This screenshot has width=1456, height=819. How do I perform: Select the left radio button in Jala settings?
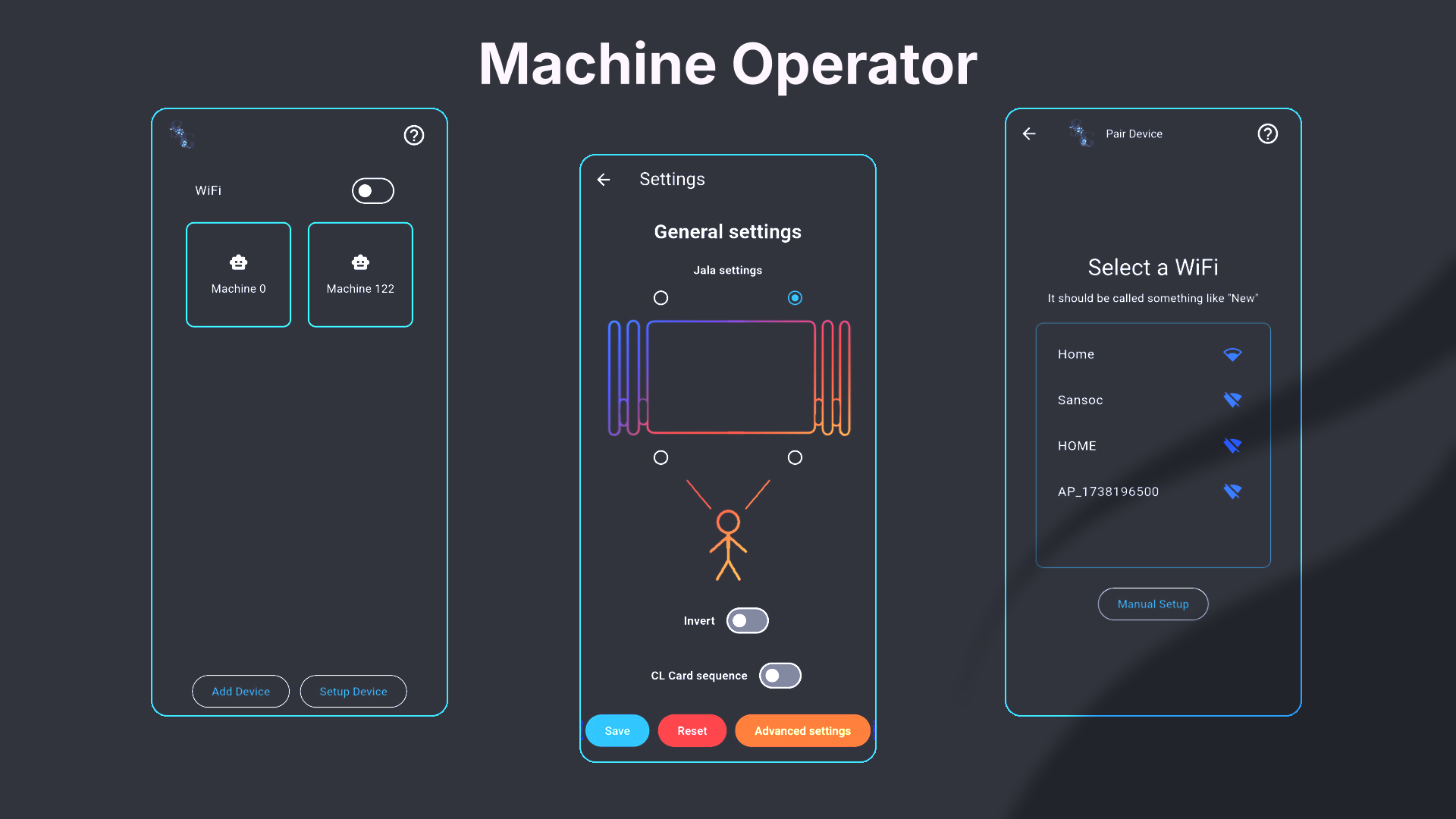tap(660, 298)
